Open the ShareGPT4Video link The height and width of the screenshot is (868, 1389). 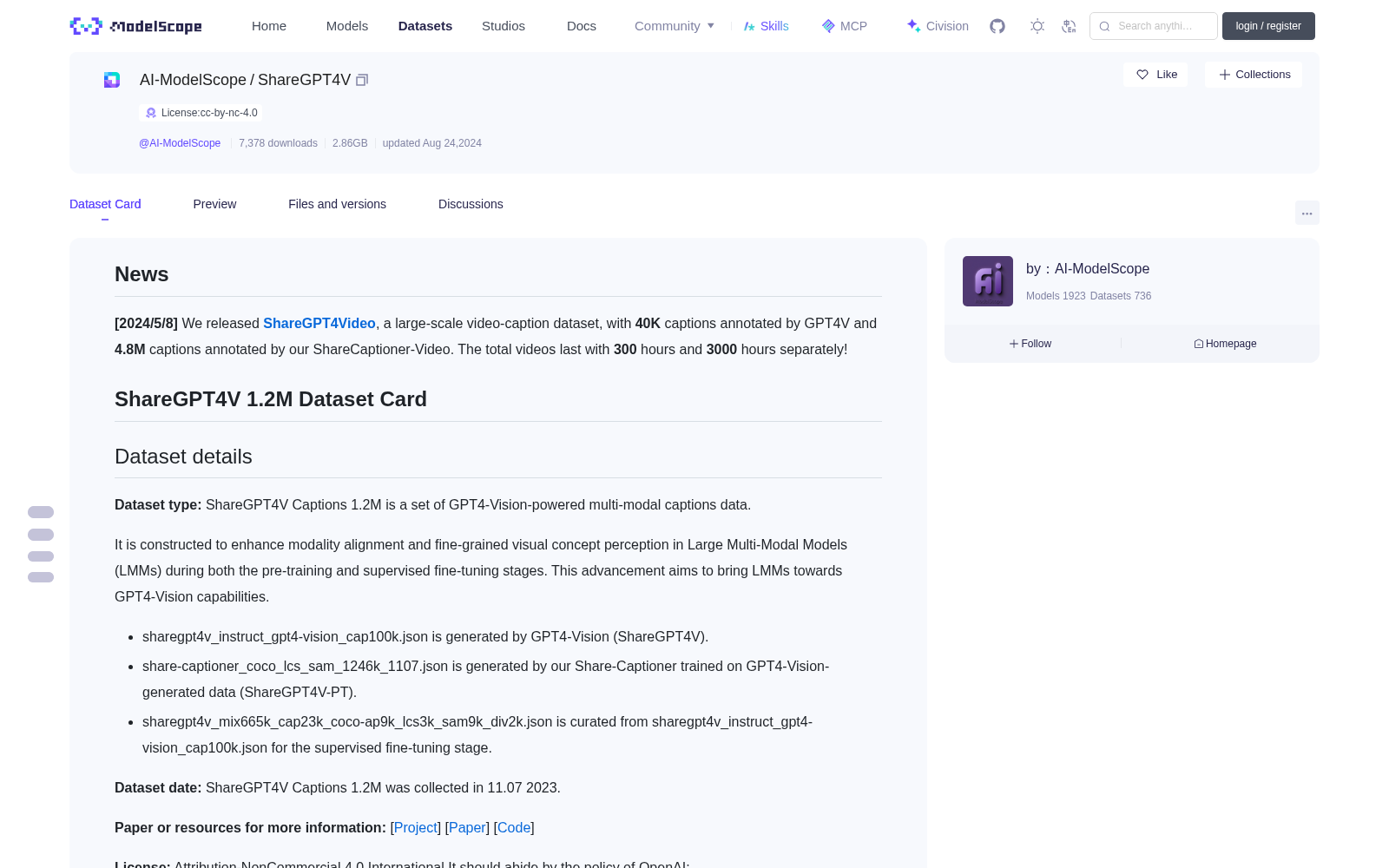[x=319, y=323]
